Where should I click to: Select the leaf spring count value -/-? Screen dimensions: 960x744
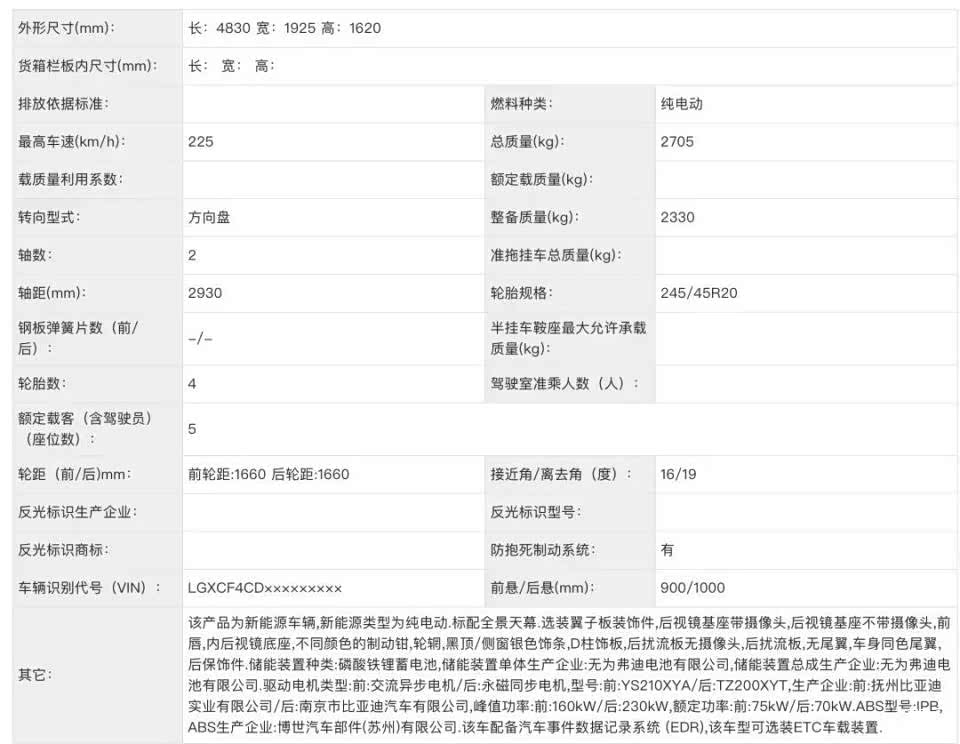coord(200,339)
